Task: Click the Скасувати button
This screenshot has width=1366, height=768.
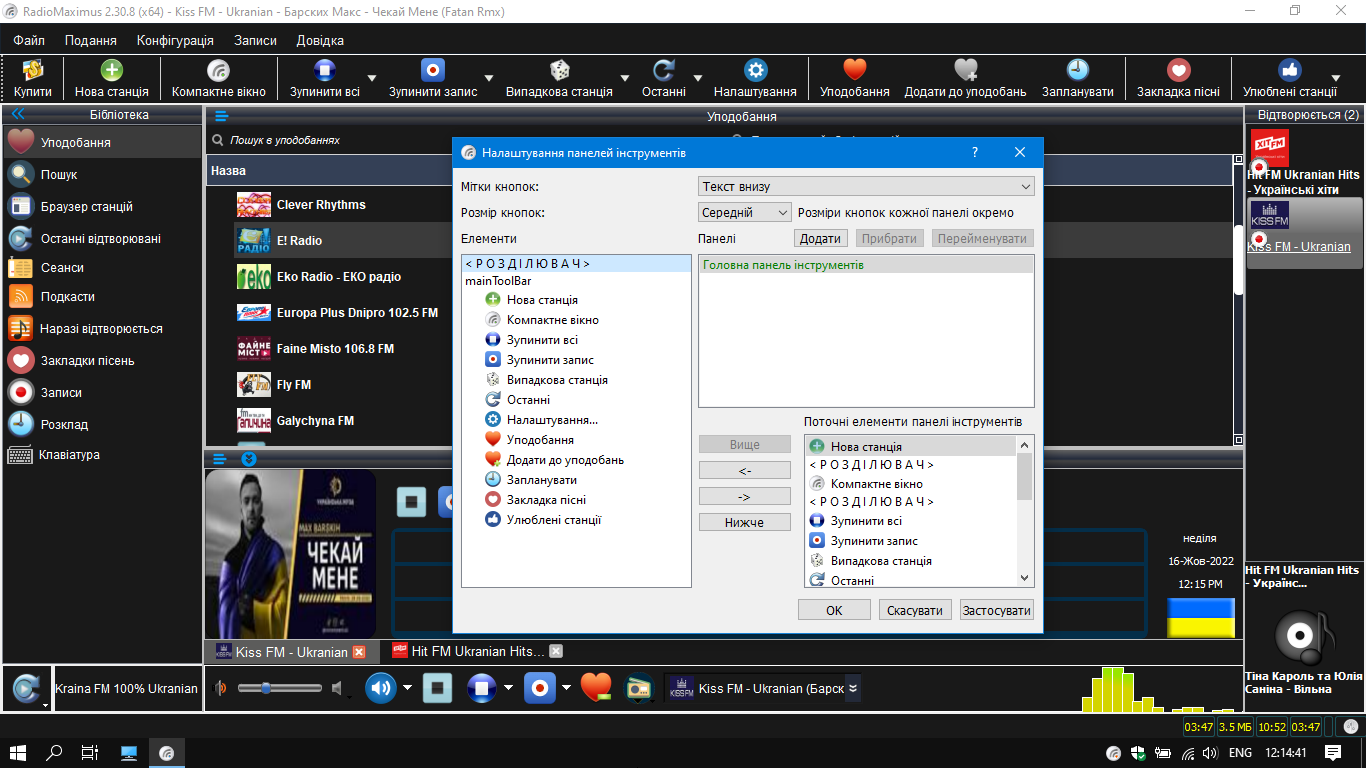Action: click(x=915, y=610)
